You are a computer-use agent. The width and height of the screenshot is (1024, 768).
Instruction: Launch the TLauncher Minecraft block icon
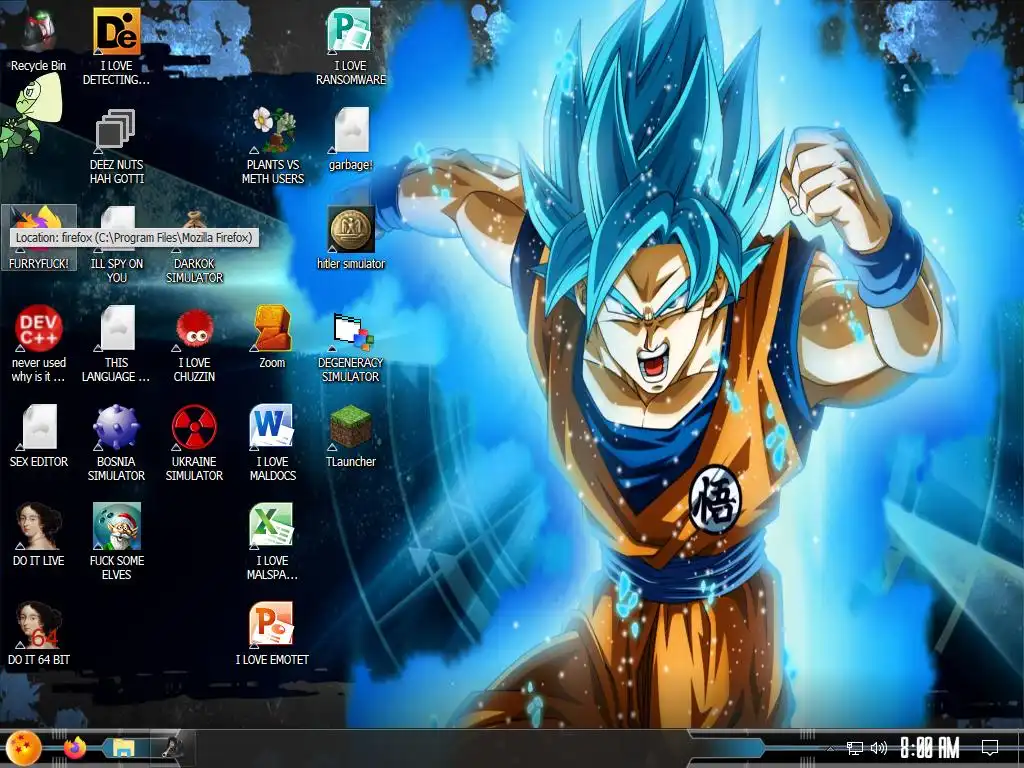[x=351, y=427]
